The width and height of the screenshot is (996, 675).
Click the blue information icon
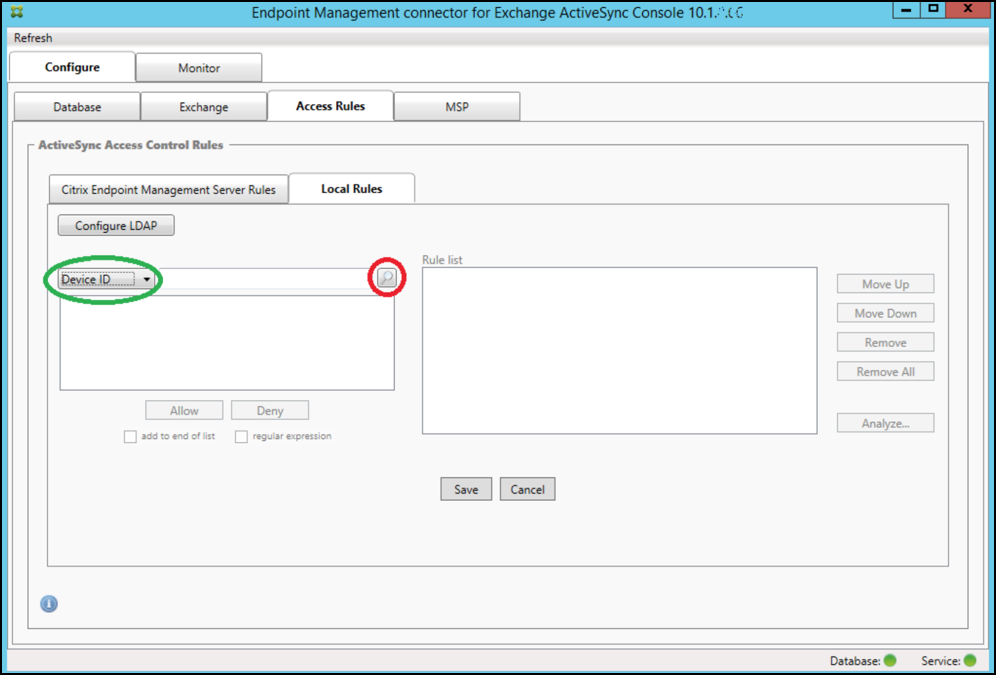(x=49, y=604)
